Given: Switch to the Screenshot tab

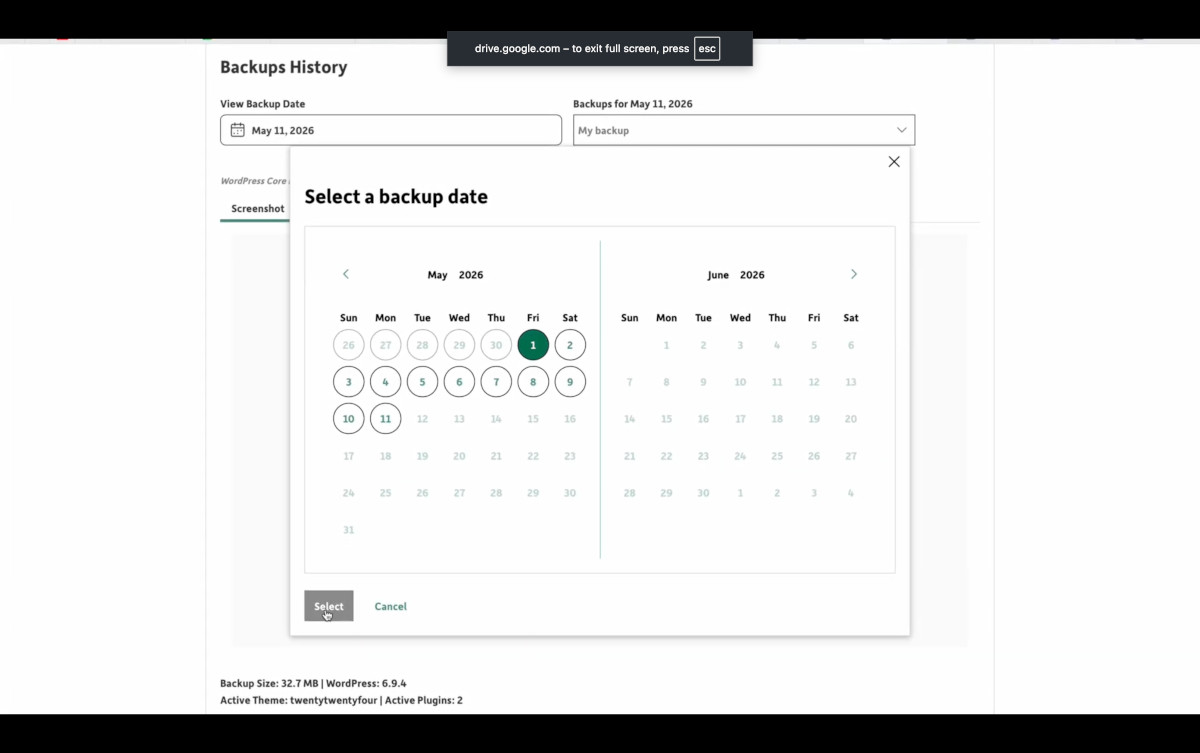Looking at the screenshot, I should [x=257, y=208].
